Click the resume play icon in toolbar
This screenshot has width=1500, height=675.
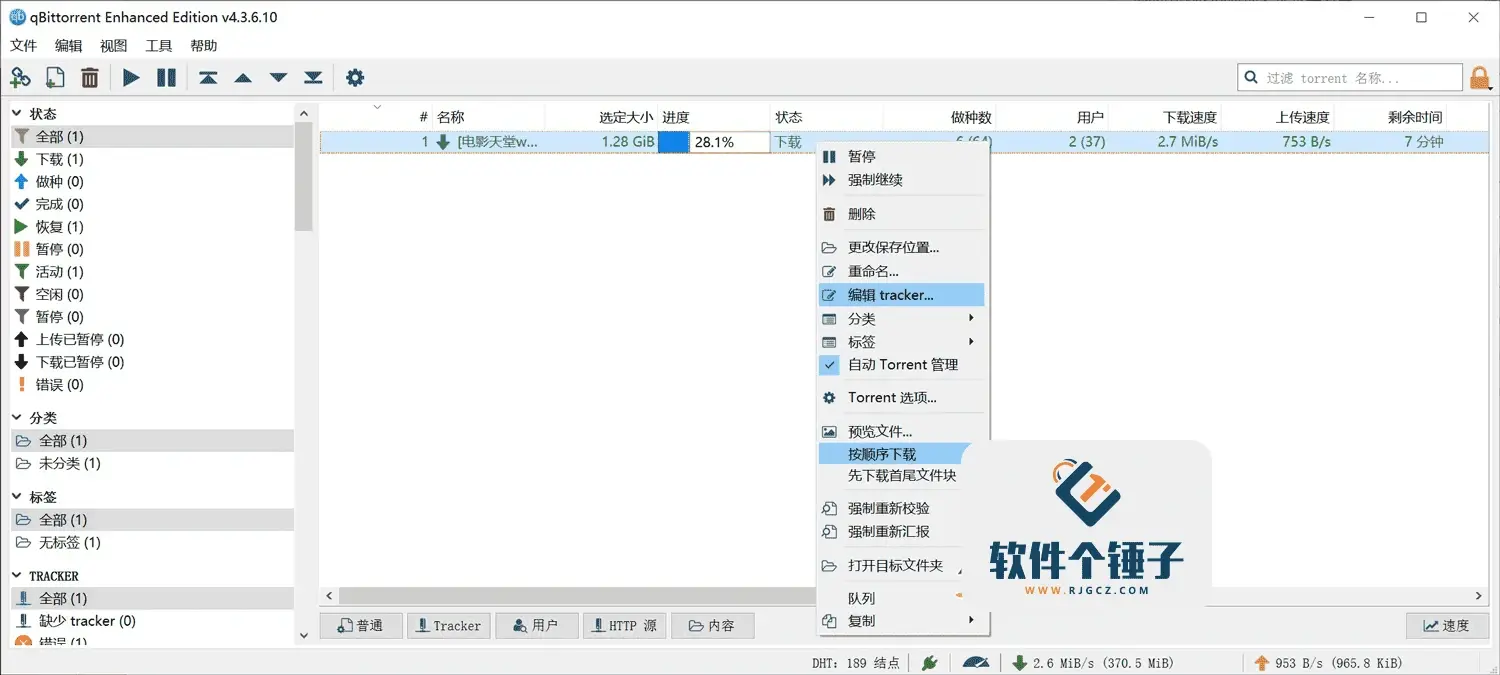pyautogui.click(x=131, y=77)
